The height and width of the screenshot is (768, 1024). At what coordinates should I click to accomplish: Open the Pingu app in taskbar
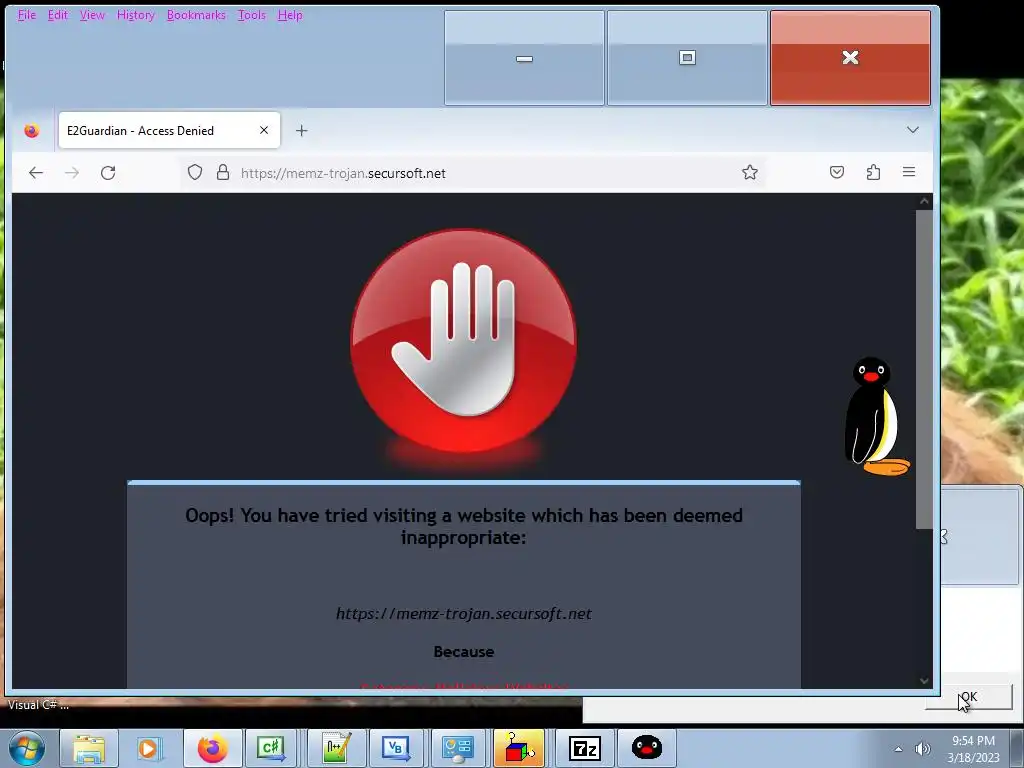647,748
